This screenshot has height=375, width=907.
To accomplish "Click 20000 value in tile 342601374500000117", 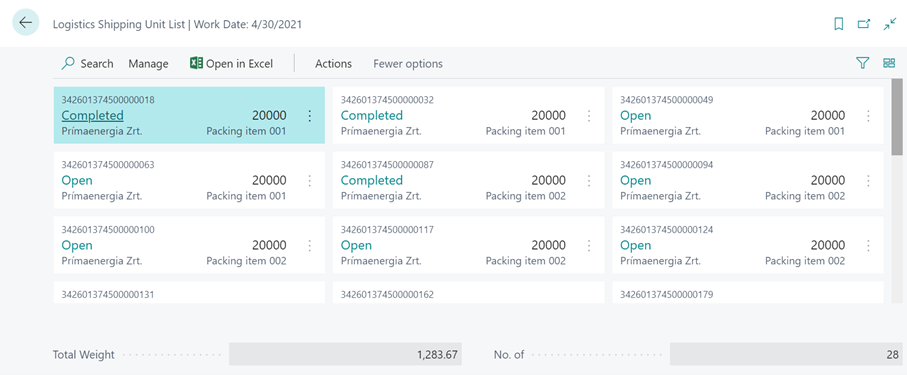I will (x=548, y=245).
